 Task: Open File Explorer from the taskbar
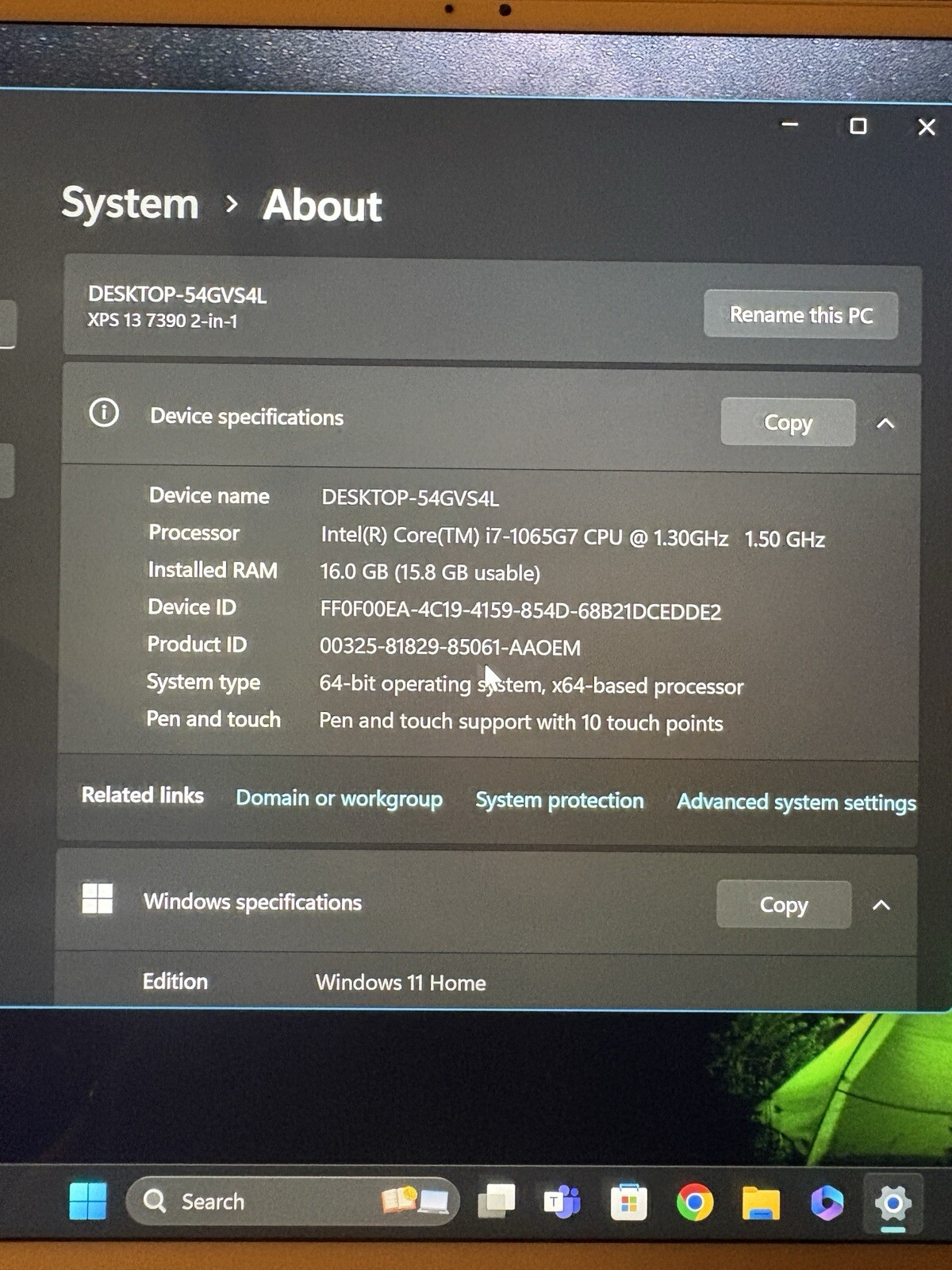(761, 1203)
